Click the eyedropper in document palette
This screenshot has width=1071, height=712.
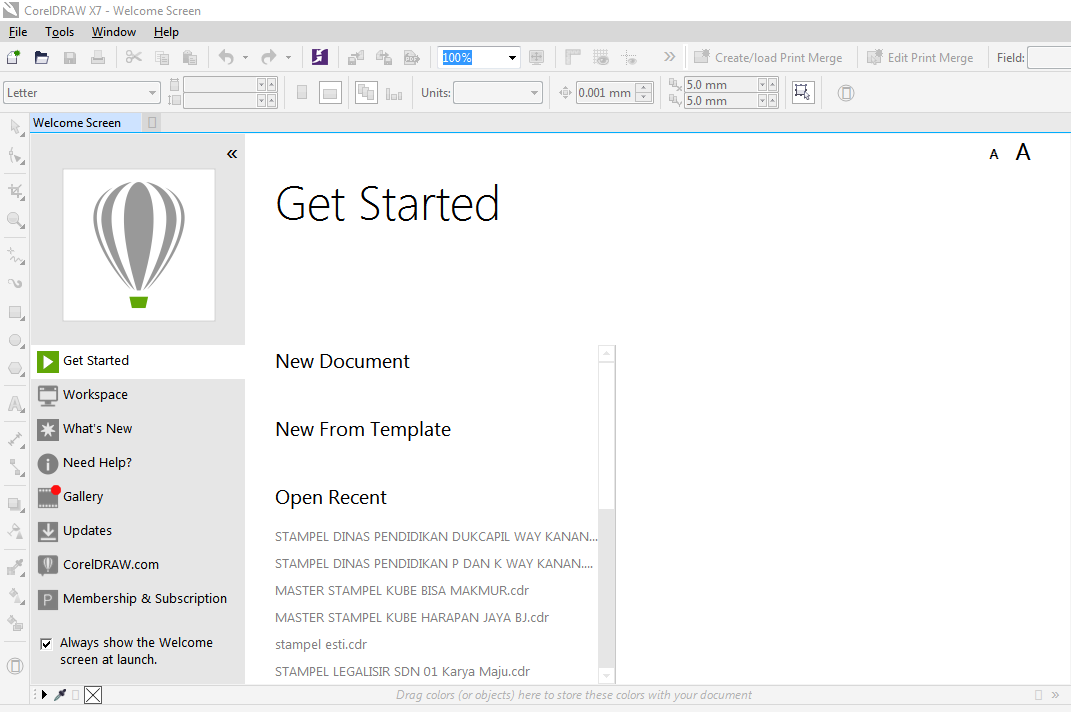click(60, 695)
